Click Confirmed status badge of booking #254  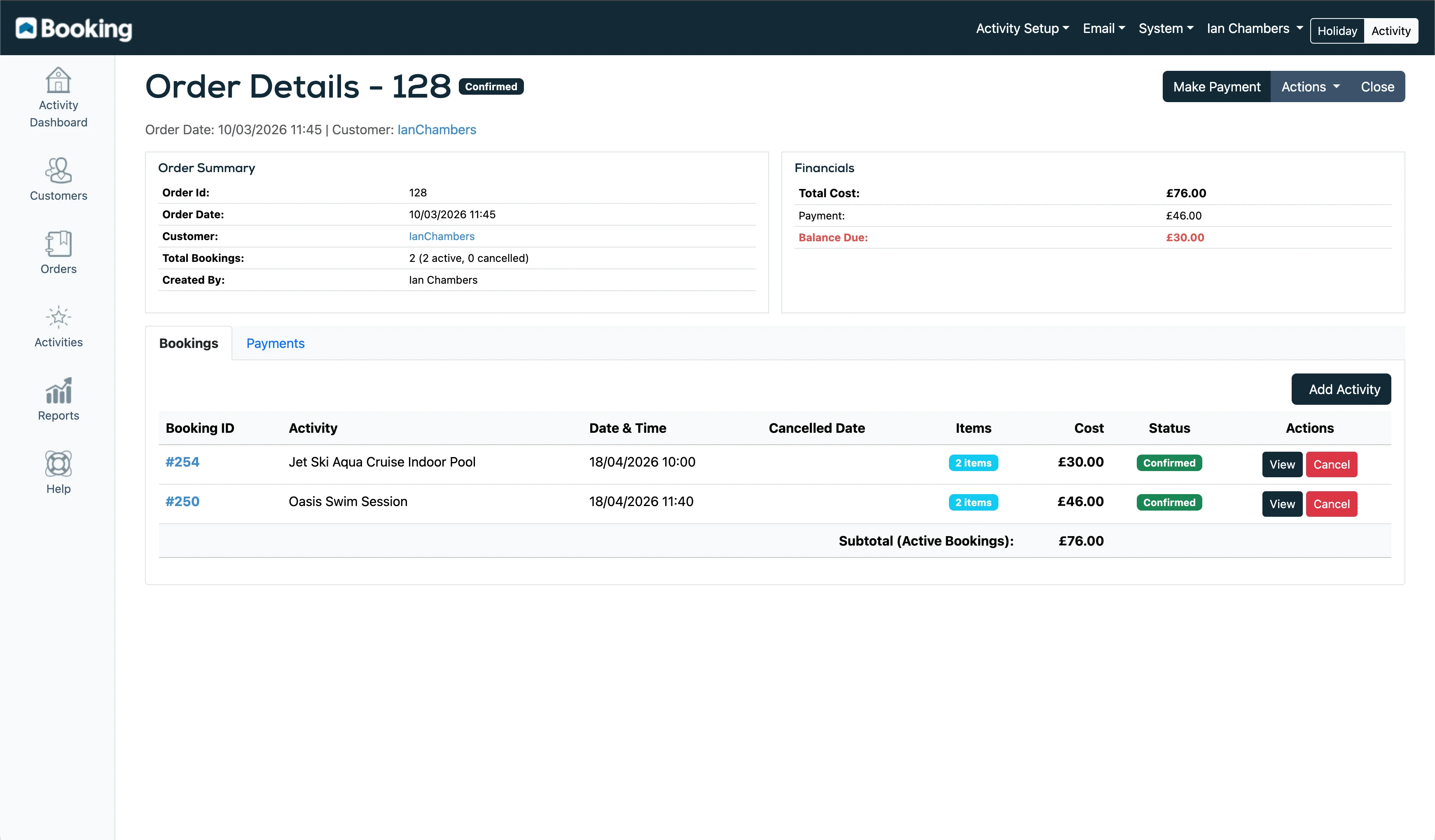point(1169,463)
